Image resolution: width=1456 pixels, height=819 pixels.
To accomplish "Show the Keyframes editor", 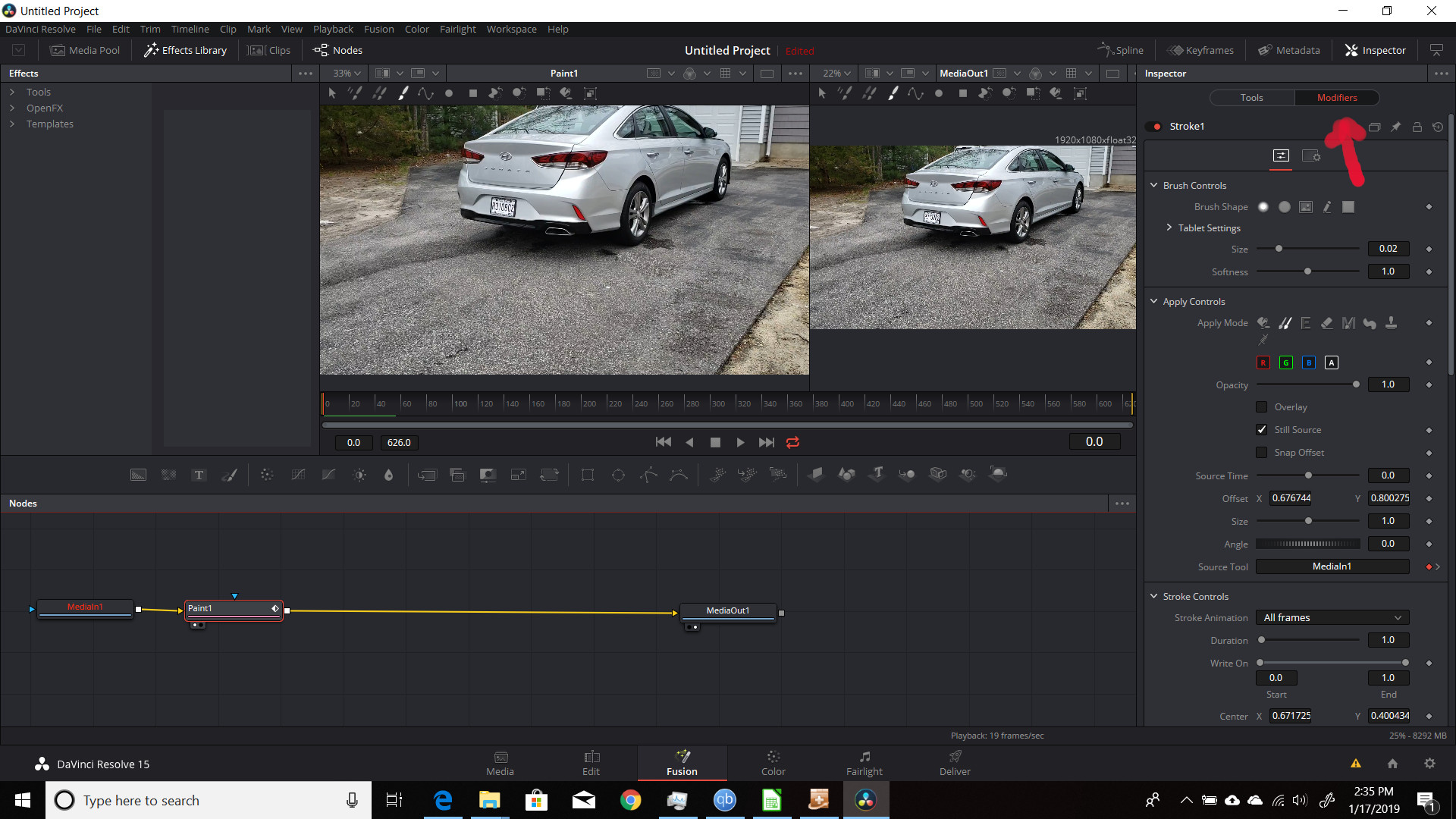I will coord(1200,50).
